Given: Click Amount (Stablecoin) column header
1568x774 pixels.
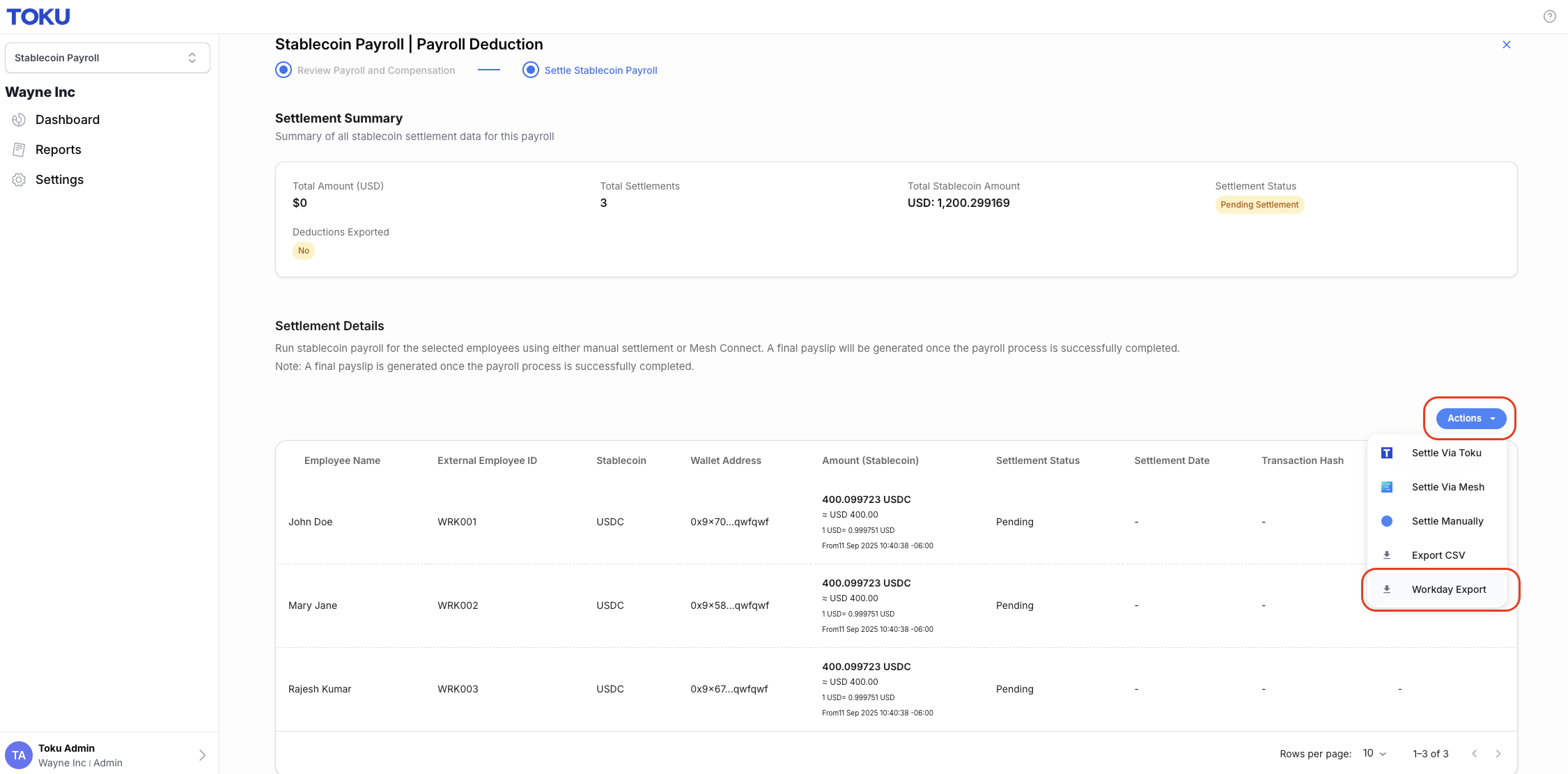Looking at the screenshot, I should point(871,460).
